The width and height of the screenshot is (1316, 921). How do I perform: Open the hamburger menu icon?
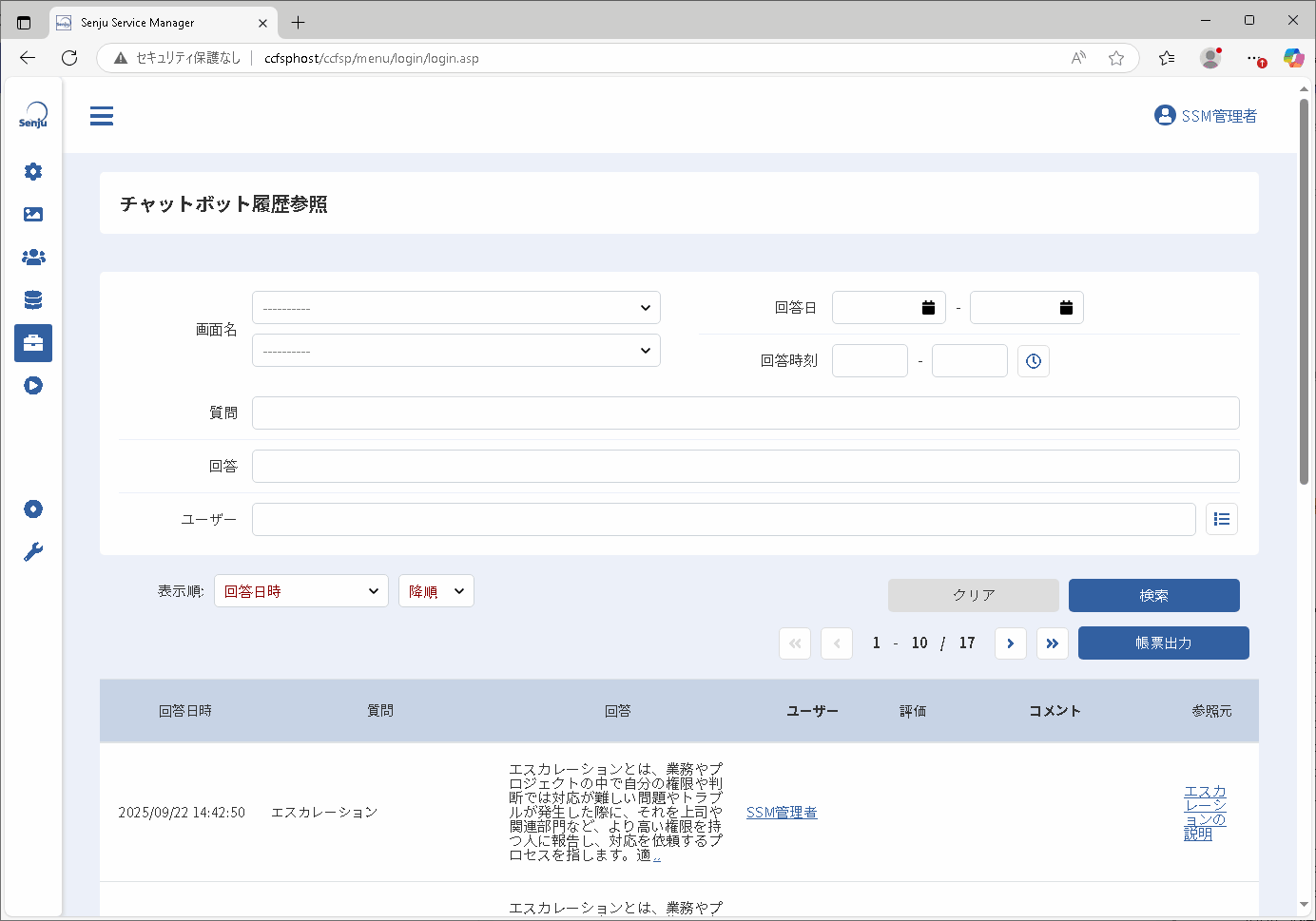(102, 116)
